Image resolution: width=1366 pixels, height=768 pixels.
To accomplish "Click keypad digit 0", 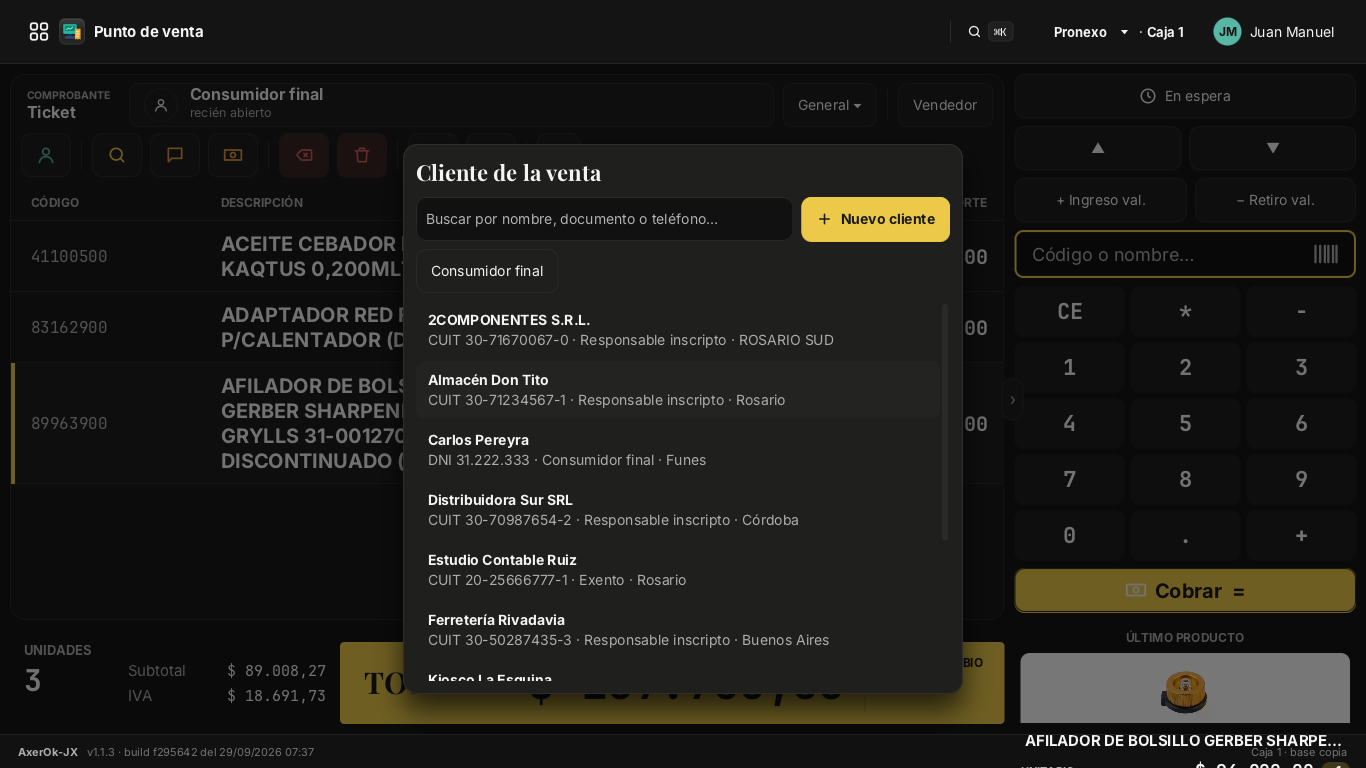I will [1070, 535].
